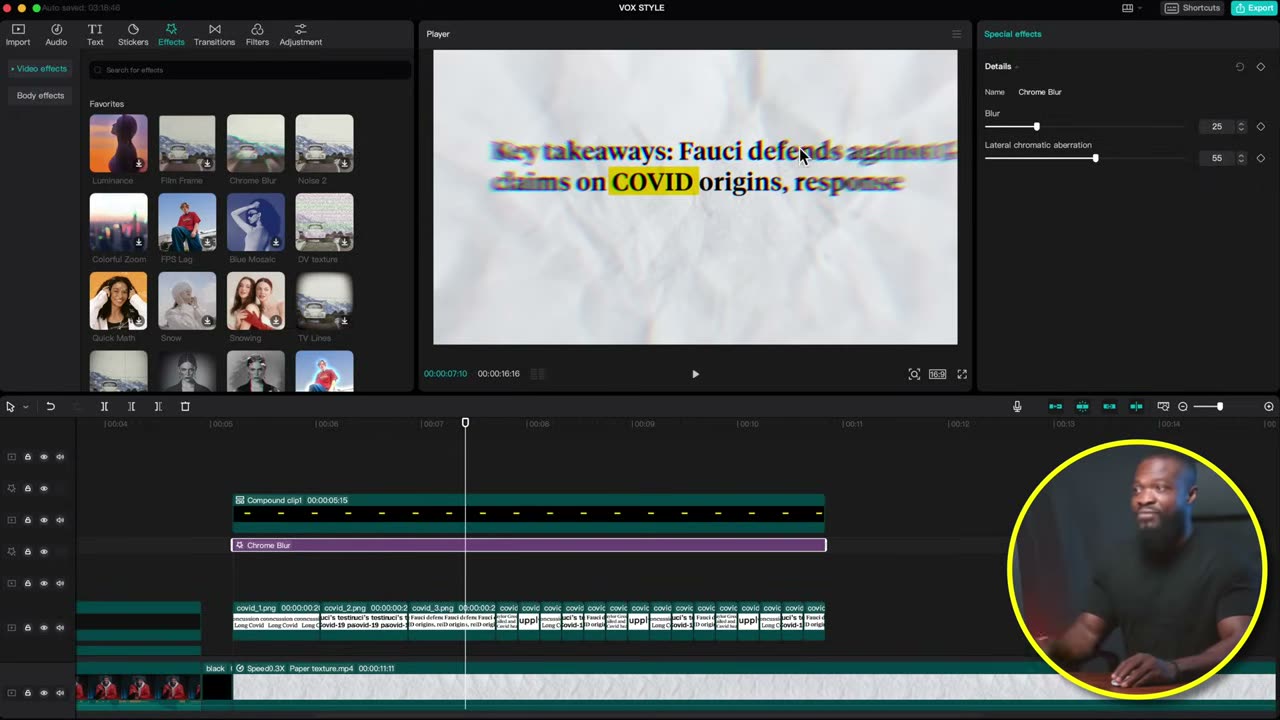The height and width of the screenshot is (720, 1280).
Task: Mute the Paper texture main track
Action: point(60,693)
